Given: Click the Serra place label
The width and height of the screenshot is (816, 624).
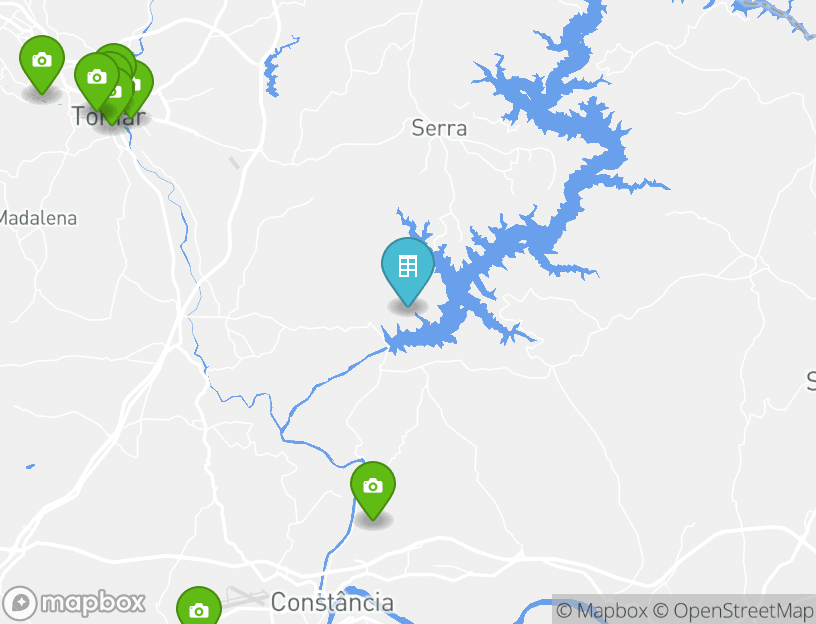Looking at the screenshot, I should (x=439, y=128).
